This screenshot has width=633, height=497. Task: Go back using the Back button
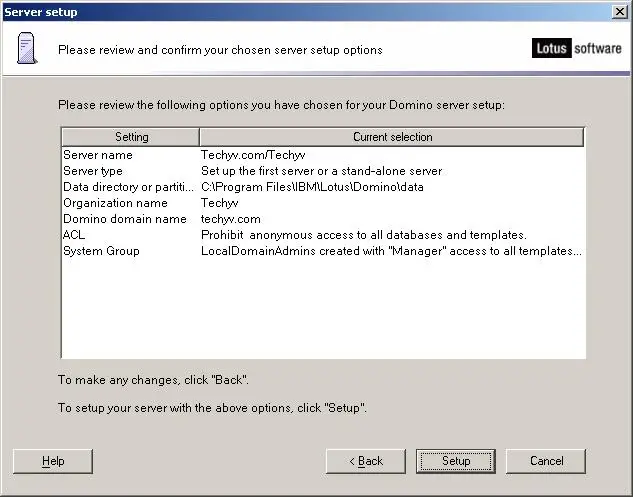pos(366,461)
